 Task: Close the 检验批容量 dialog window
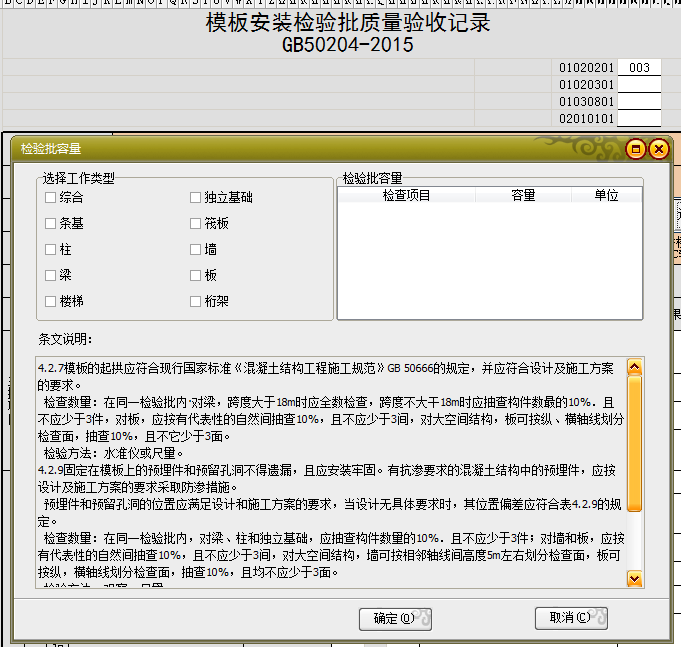657,149
